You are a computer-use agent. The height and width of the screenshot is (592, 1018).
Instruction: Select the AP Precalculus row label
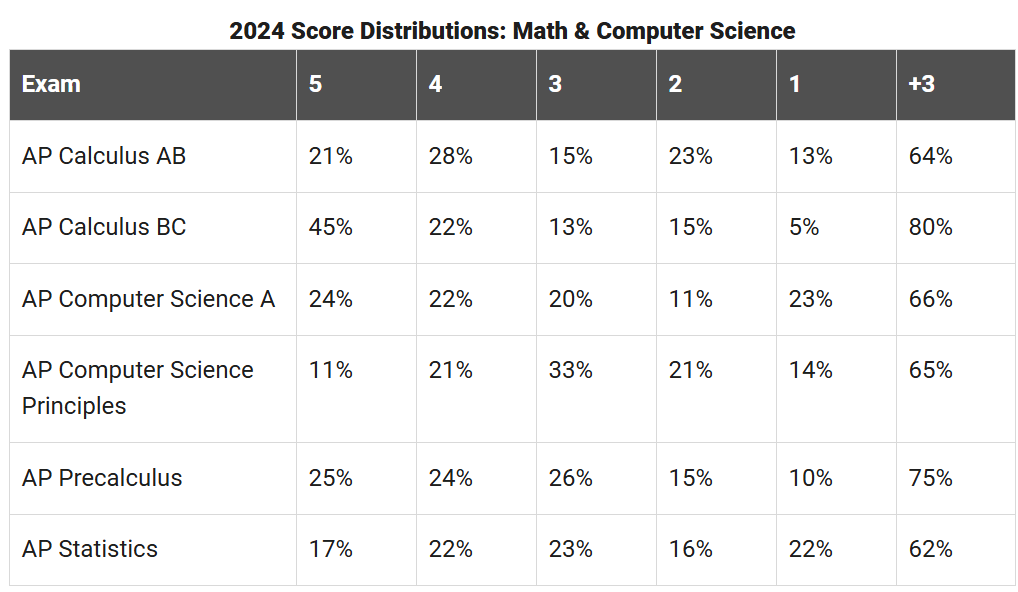tap(102, 478)
